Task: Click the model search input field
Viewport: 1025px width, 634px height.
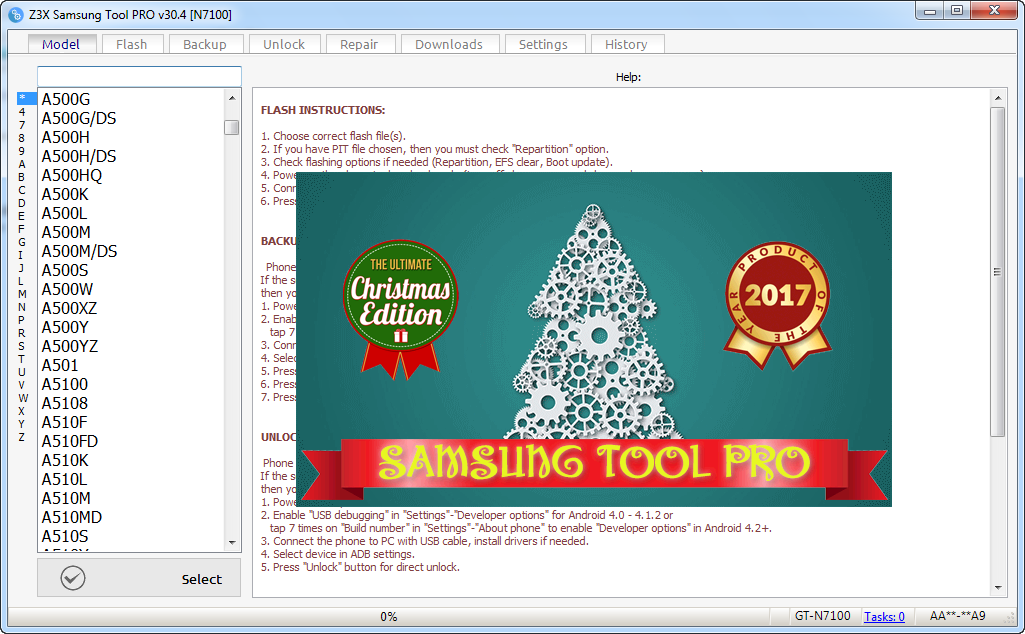Action: pos(139,76)
